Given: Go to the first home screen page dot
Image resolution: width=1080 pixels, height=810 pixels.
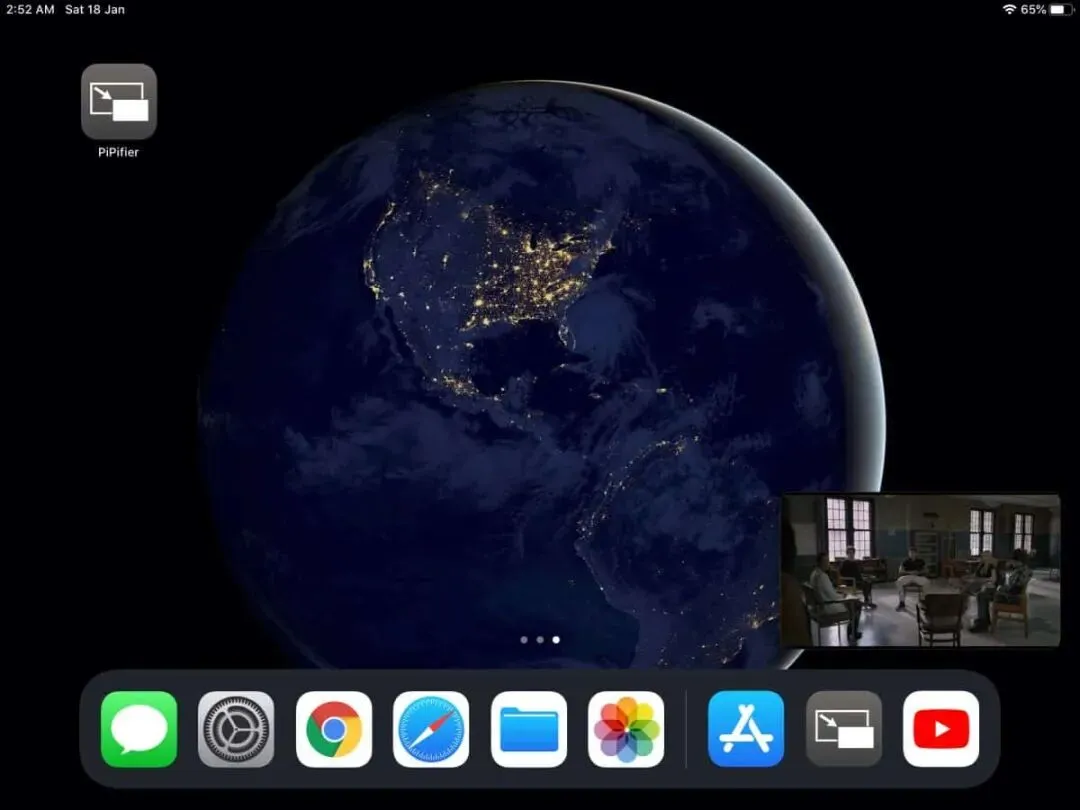Looking at the screenshot, I should pos(524,640).
